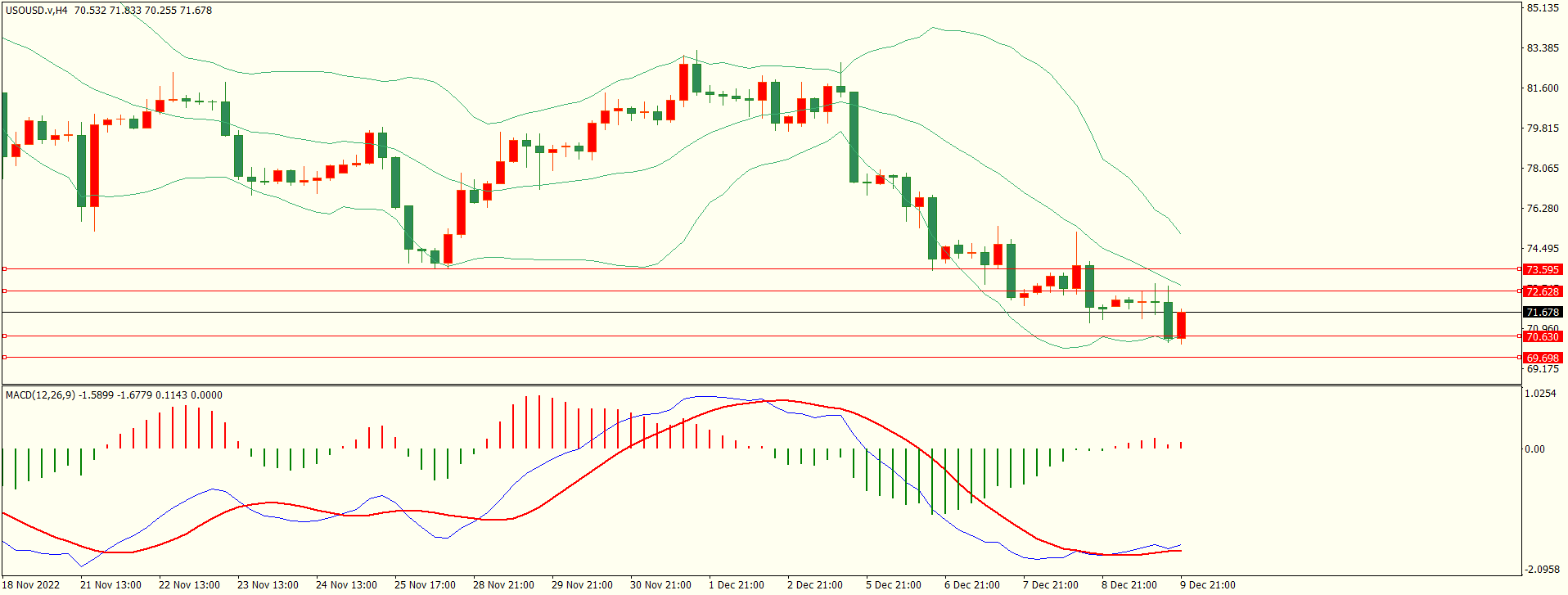The height and width of the screenshot is (595, 1568).
Task: Select left handle of 73.595 horizontal line
Action: click(x=5, y=268)
